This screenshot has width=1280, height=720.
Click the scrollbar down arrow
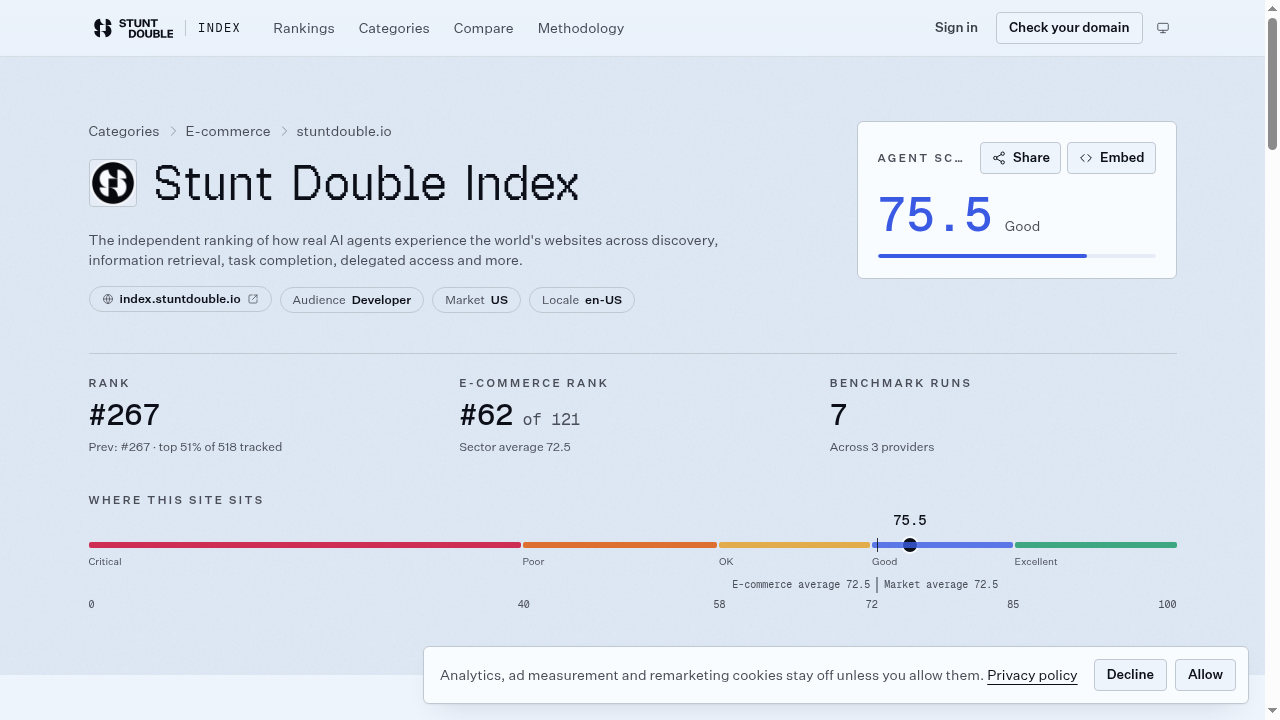tap(1272, 711)
